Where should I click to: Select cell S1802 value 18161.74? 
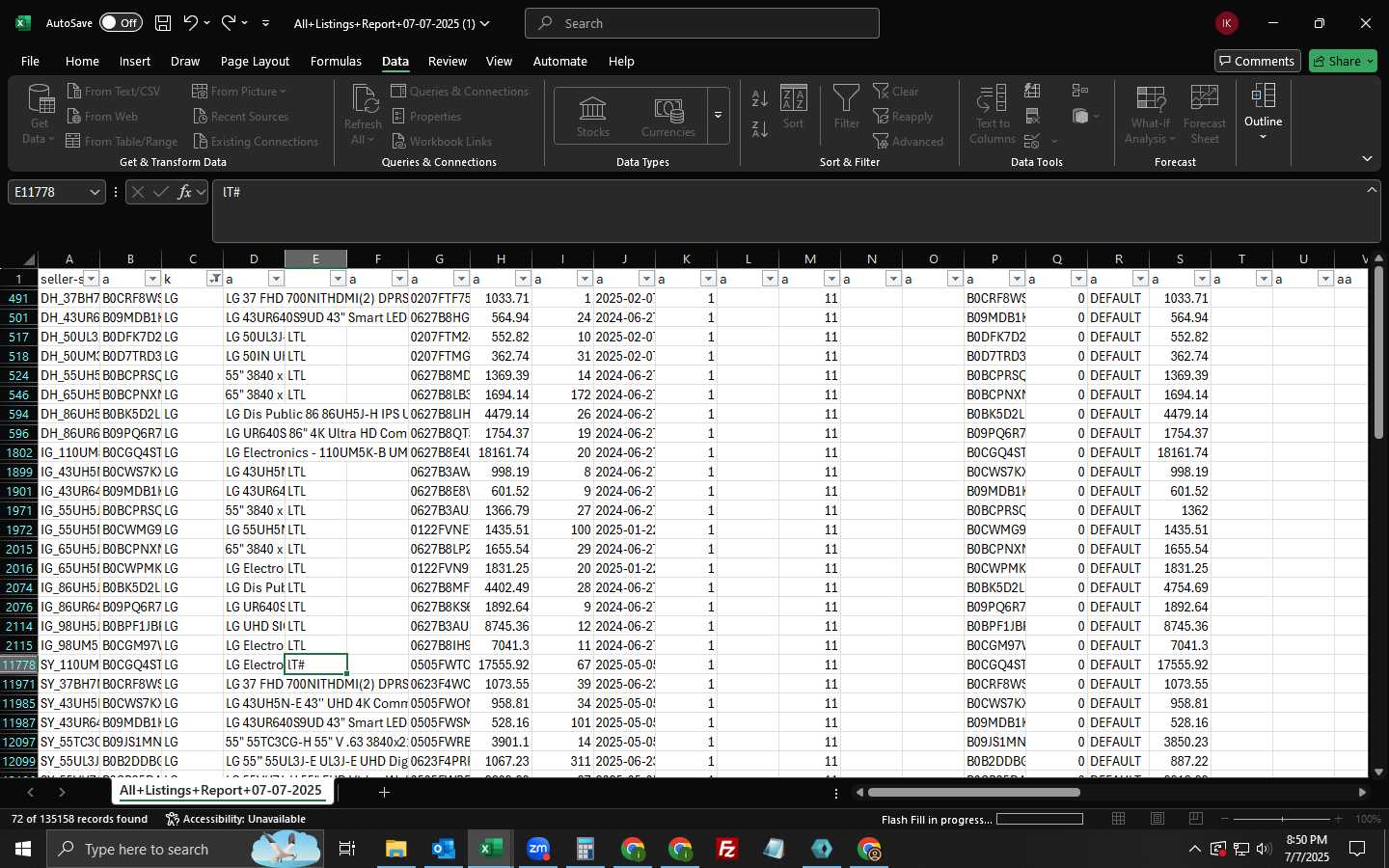coord(1180,452)
